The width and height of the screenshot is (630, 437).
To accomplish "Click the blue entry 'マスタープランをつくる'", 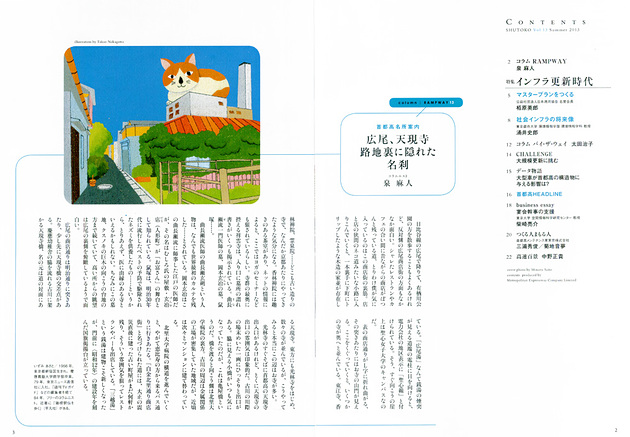I will [545, 95].
